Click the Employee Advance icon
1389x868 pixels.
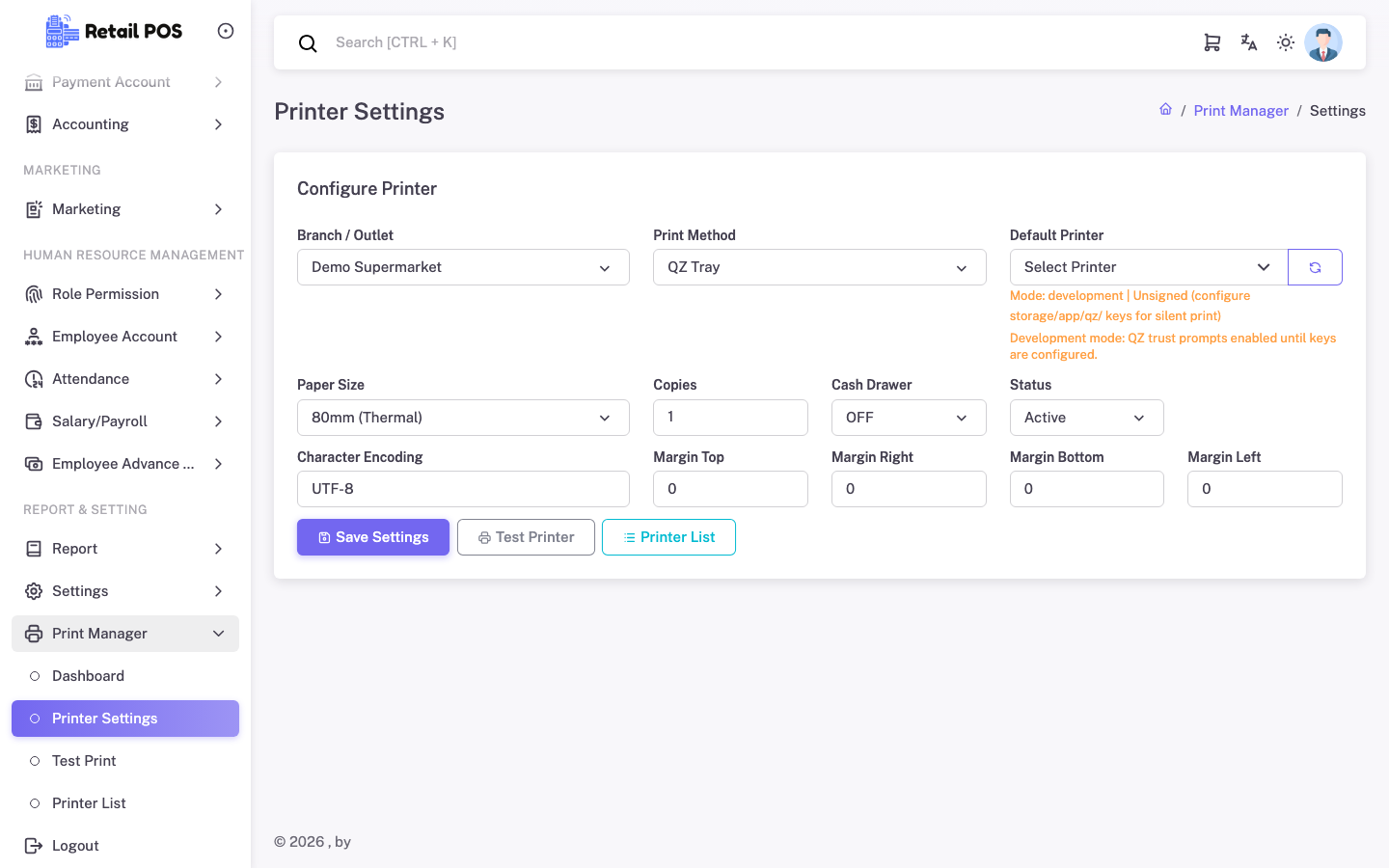point(34,464)
